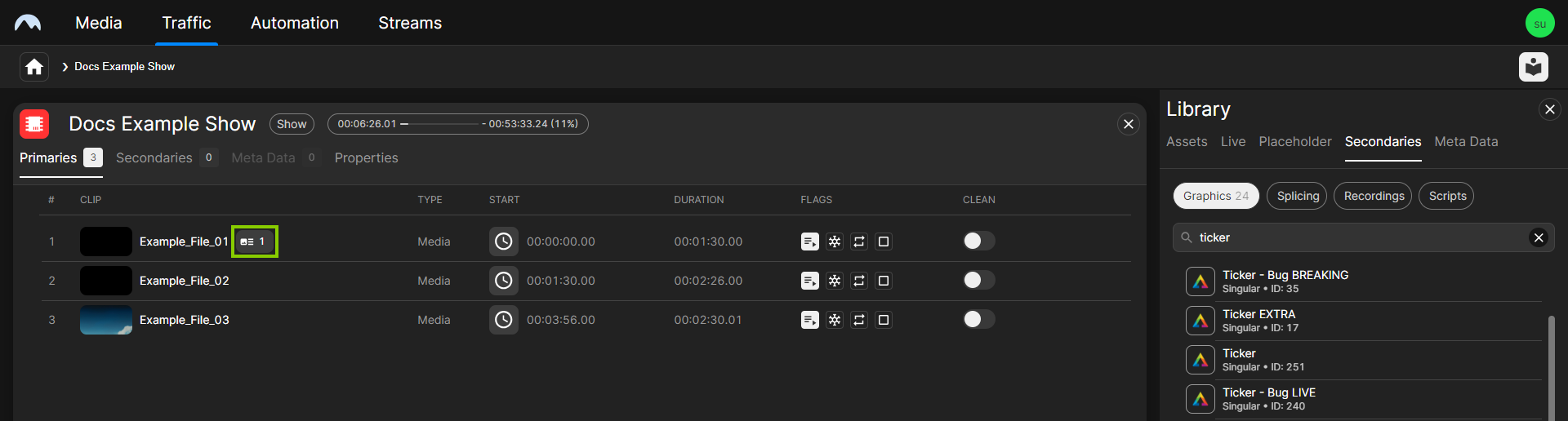This screenshot has height=421, width=1568.
Task: Click the square flag icon on Example_File_02
Action: (x=883, y=281)
